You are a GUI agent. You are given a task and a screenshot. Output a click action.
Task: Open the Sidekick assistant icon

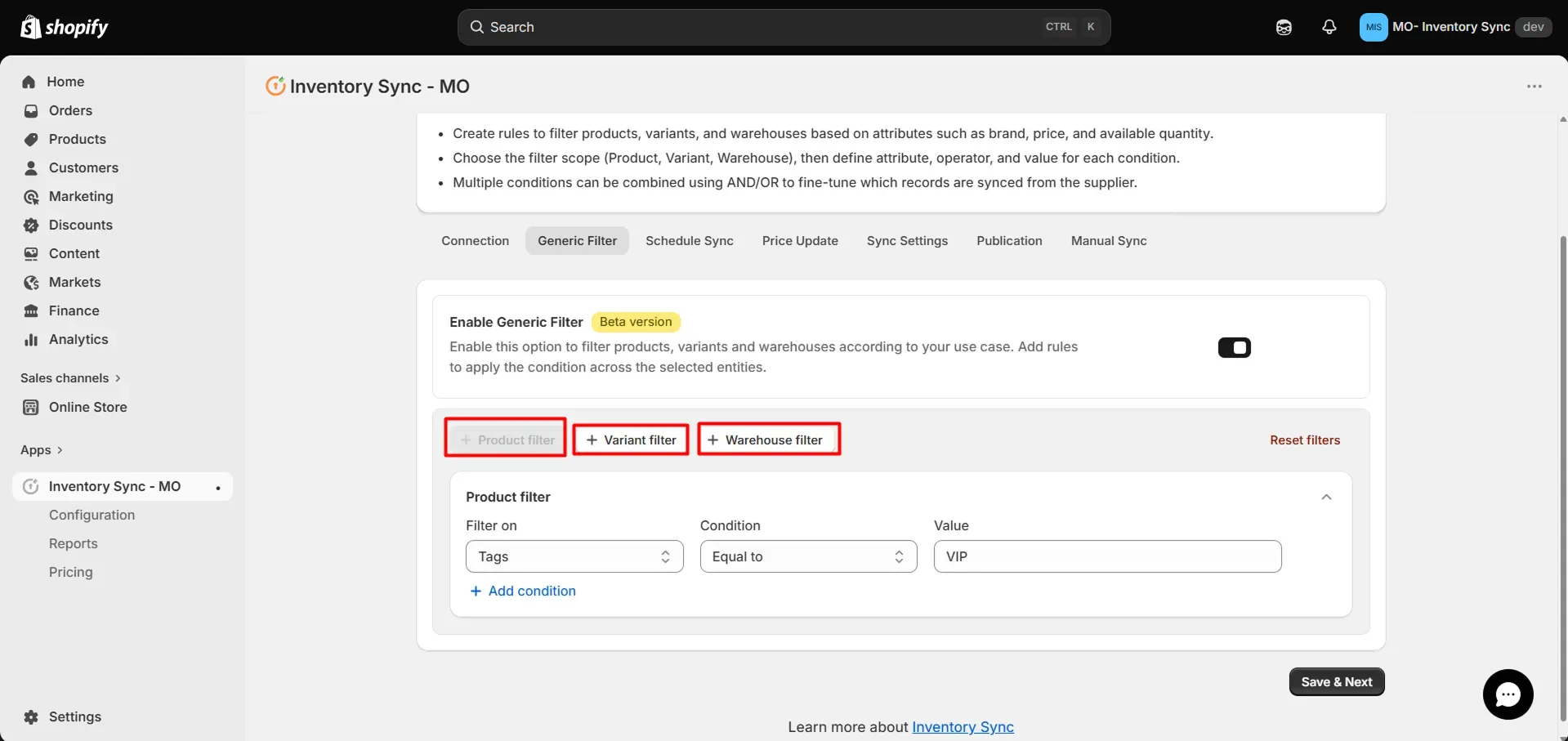(1284, 27)
